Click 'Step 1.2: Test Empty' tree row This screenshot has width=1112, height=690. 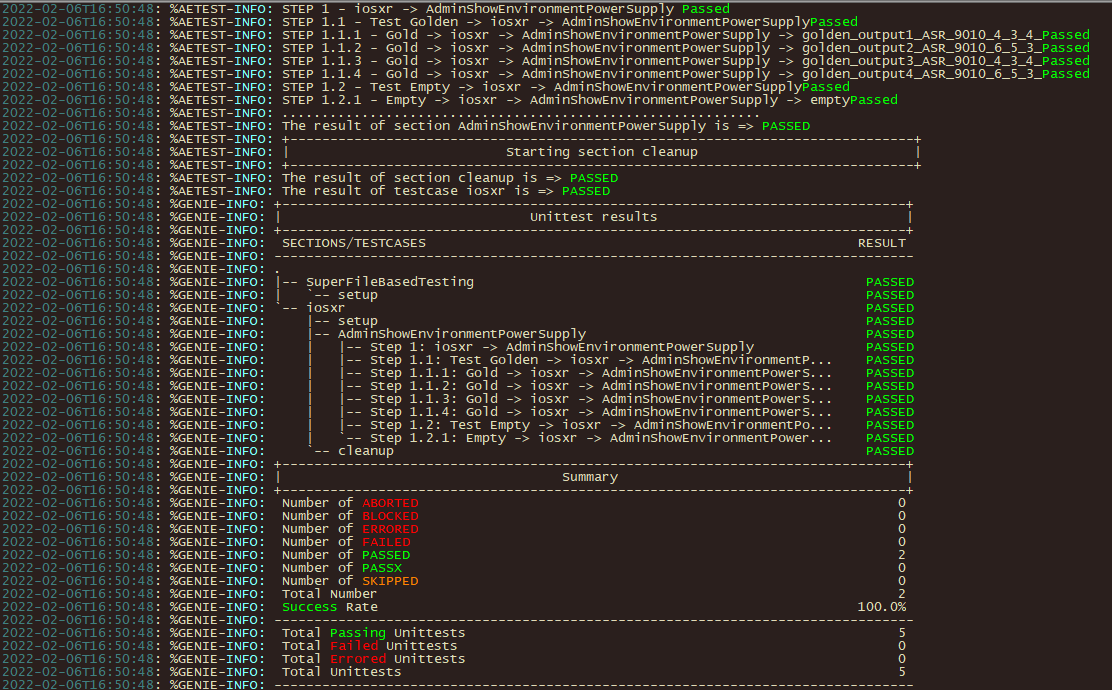[x=601, y=425]
